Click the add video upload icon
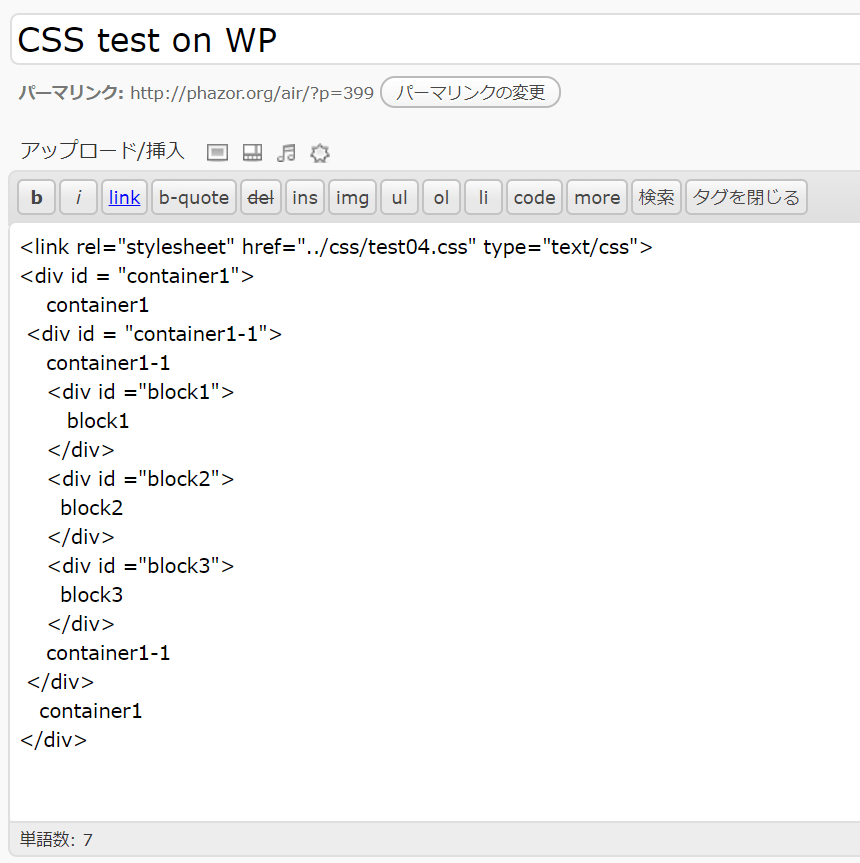This screenshot has width=860, height=863. click(x=252, y=152)
